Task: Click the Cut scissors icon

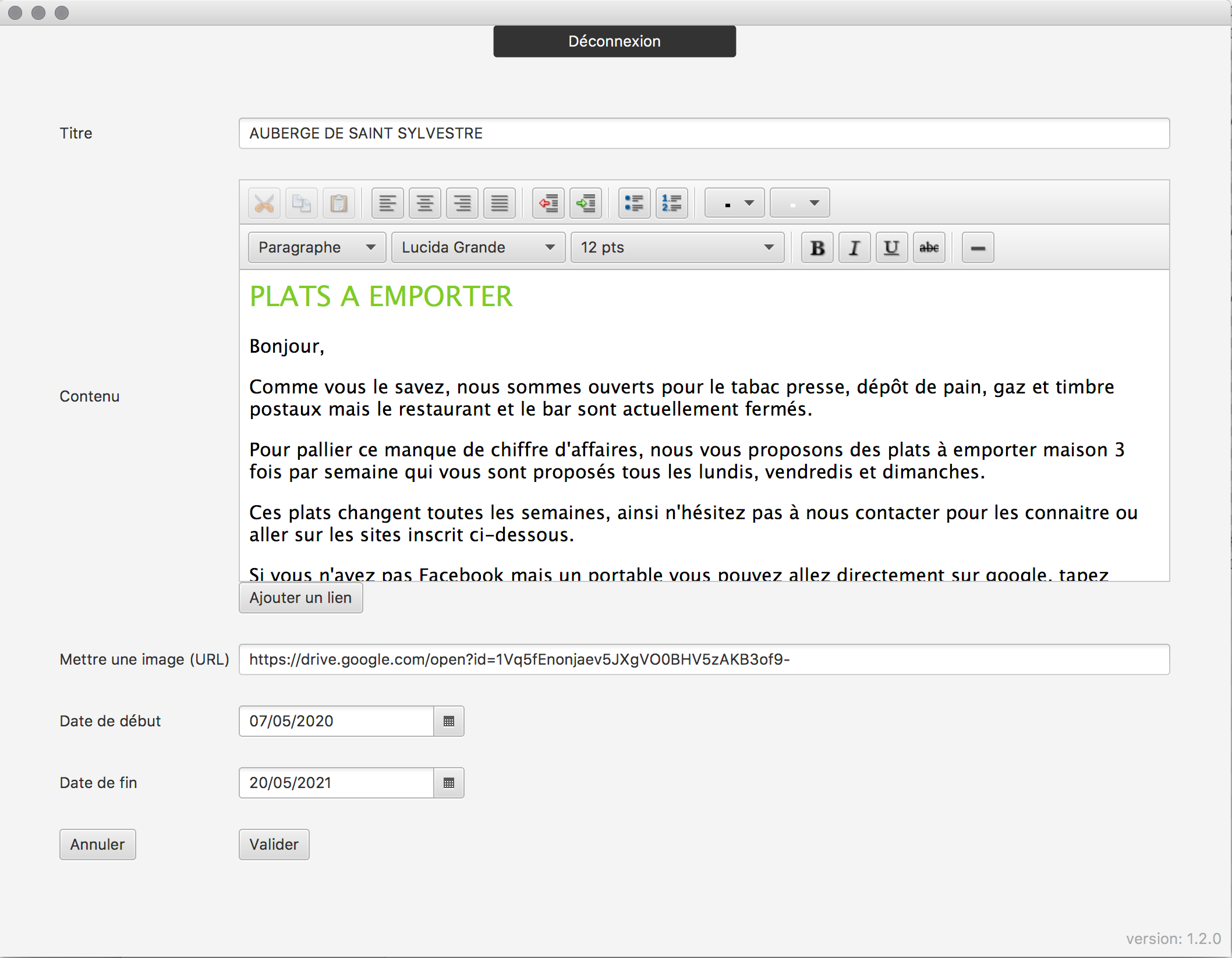Action: click(x=264, y=204)
